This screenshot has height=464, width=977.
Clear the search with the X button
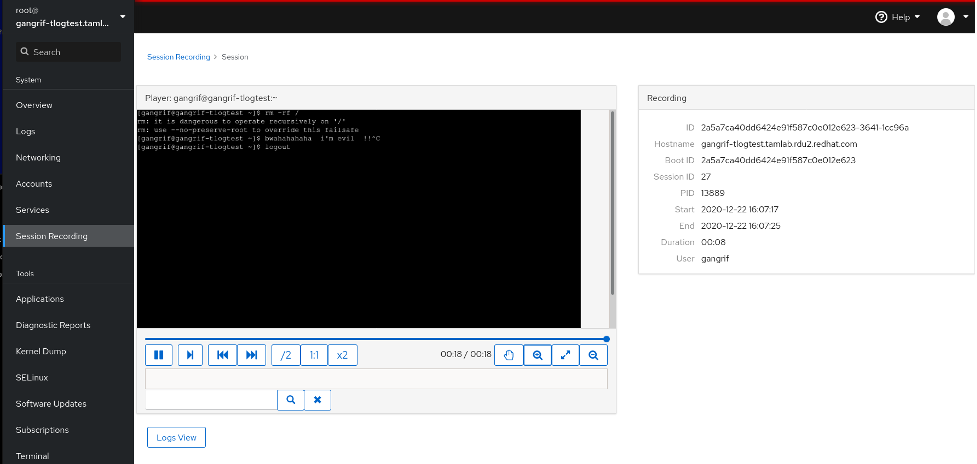317,399
